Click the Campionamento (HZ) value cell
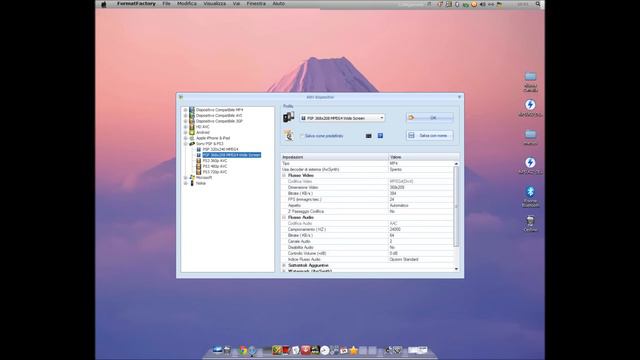 [420, 229]
